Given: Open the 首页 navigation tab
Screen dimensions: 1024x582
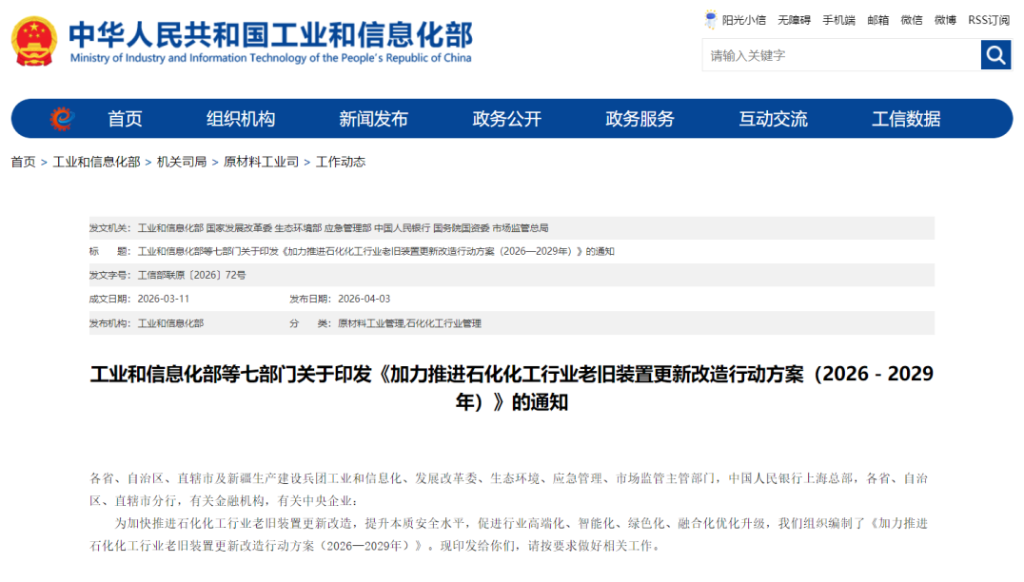Looking at the screenshot, I should pyautogui.click(x=125, y=119).
